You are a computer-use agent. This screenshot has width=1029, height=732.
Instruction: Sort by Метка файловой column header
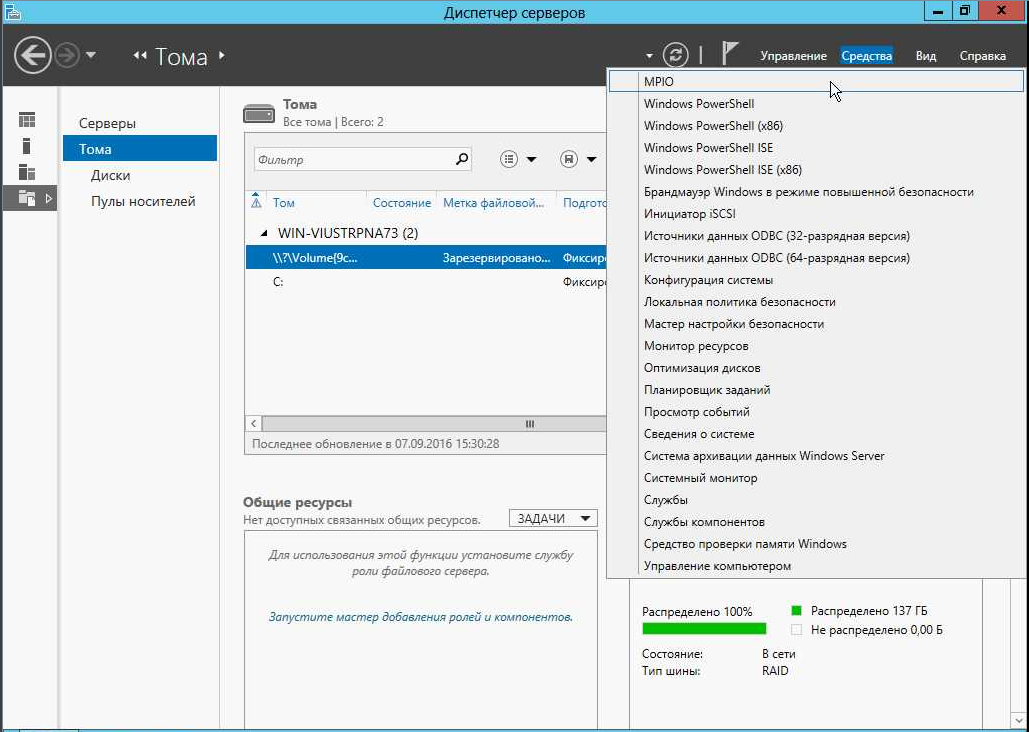pyautogui.click(x=494, y=203)
